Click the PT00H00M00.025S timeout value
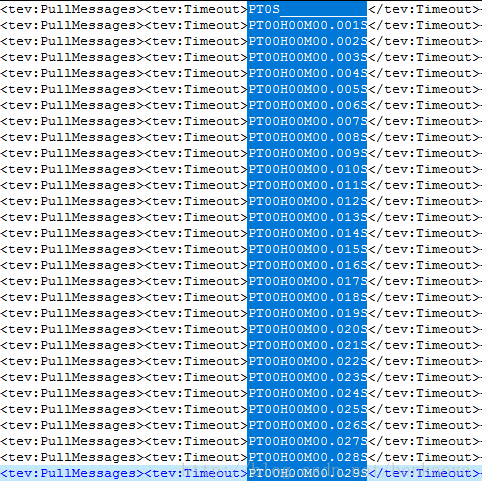The image size is (482, 490). [307, 409]
